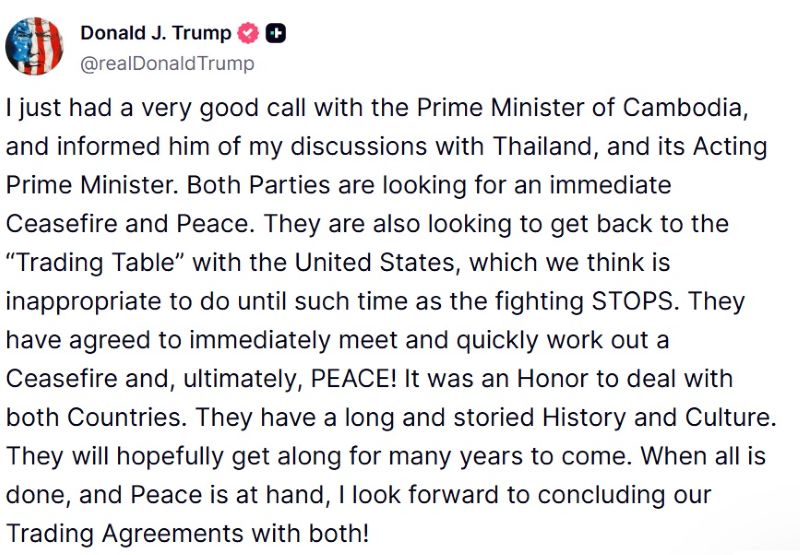The image size is (800, 555).
Task: Click the word "discussions" in the post
Action: pos(359,146)
